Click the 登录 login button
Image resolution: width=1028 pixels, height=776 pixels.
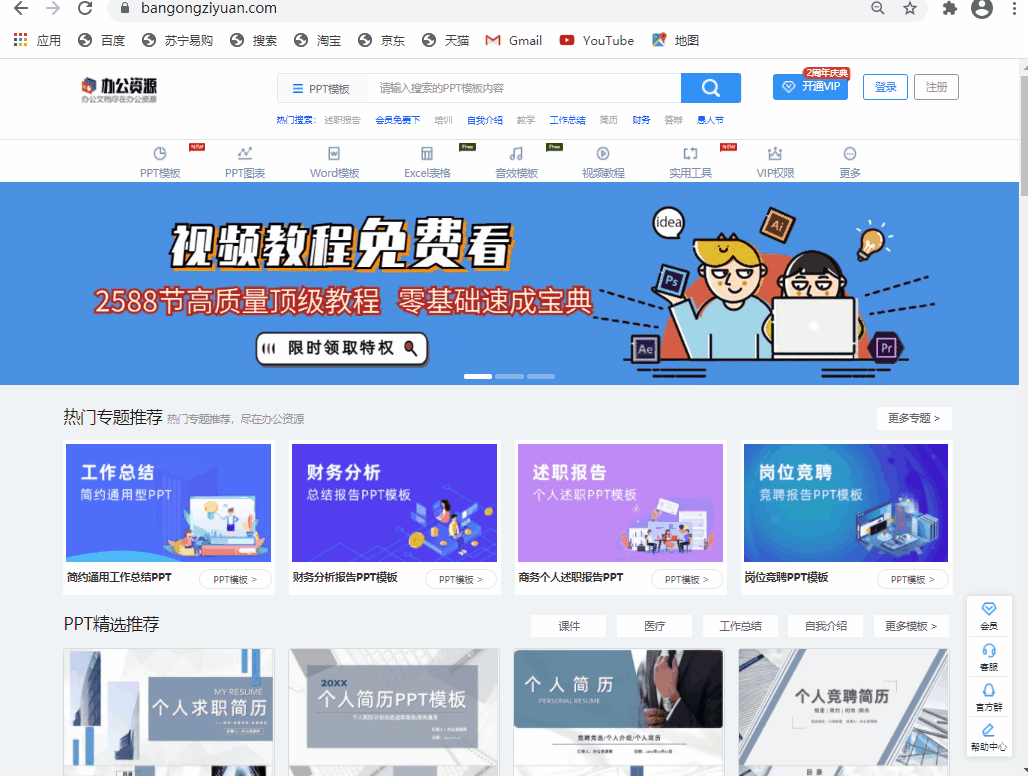click(885, 87)
